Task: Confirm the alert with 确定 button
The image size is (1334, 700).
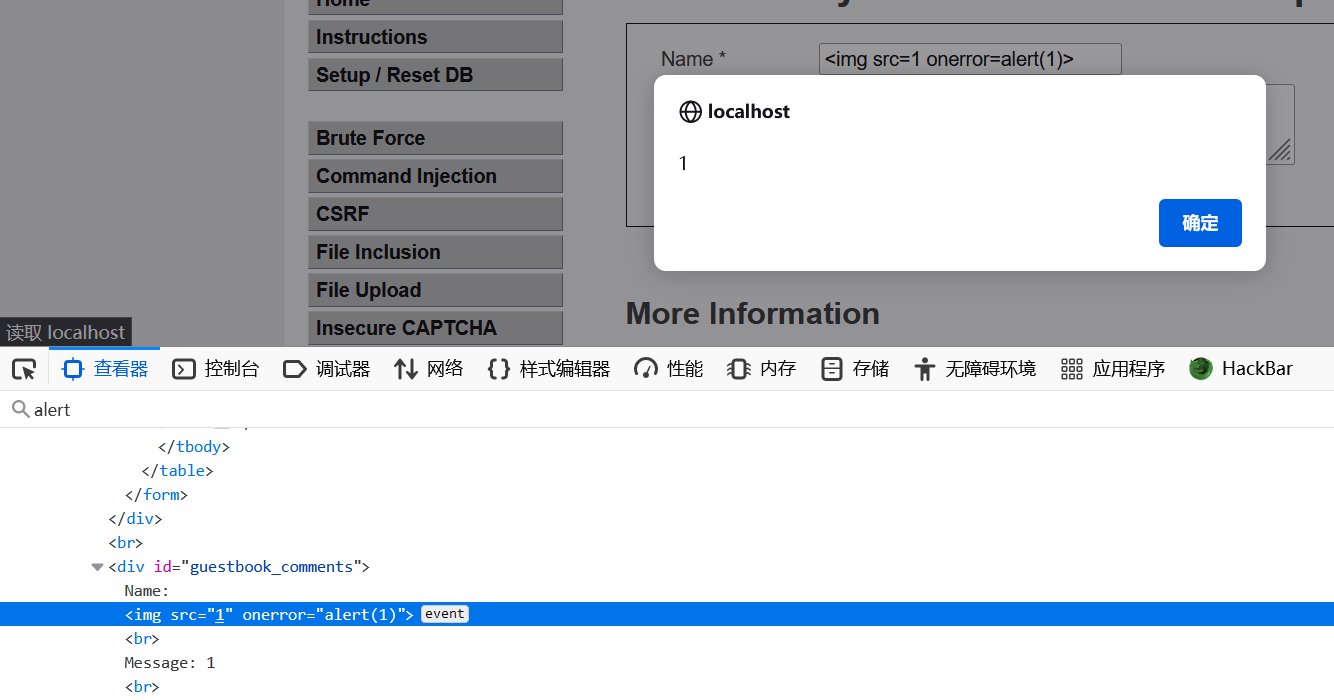Action: pos(1200,223)
